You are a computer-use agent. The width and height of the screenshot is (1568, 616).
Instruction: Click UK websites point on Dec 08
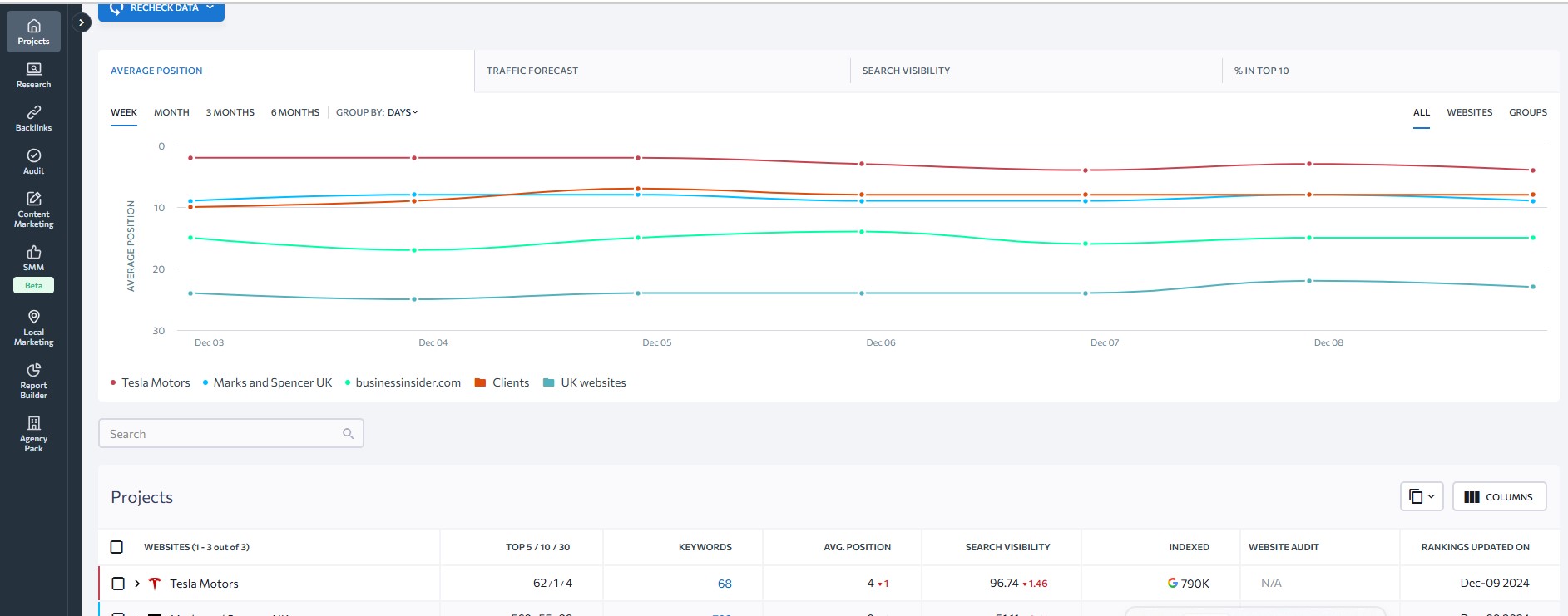1309,281
